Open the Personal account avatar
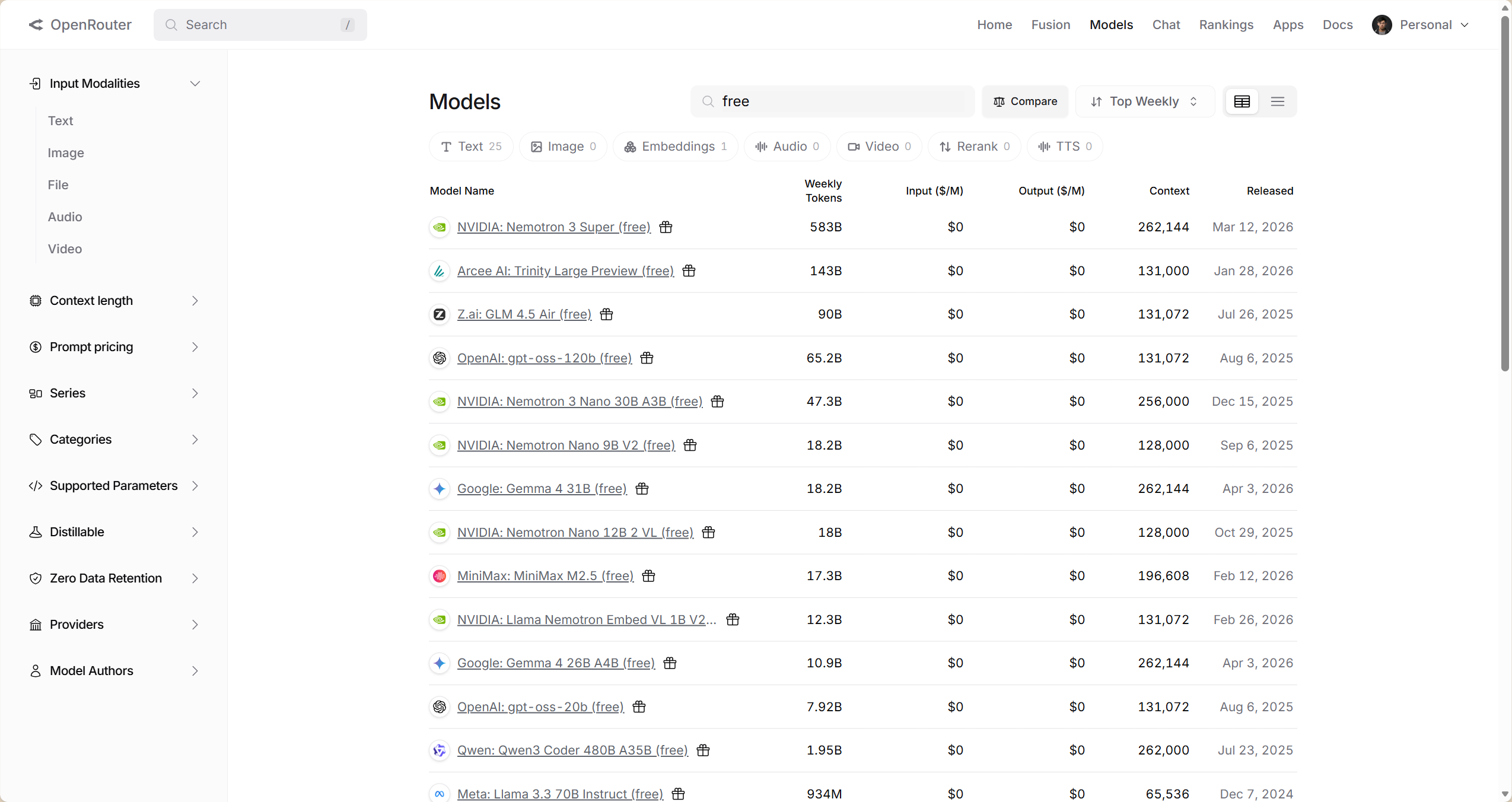This screenshot has width=1512, height=802. point(1382,24)
